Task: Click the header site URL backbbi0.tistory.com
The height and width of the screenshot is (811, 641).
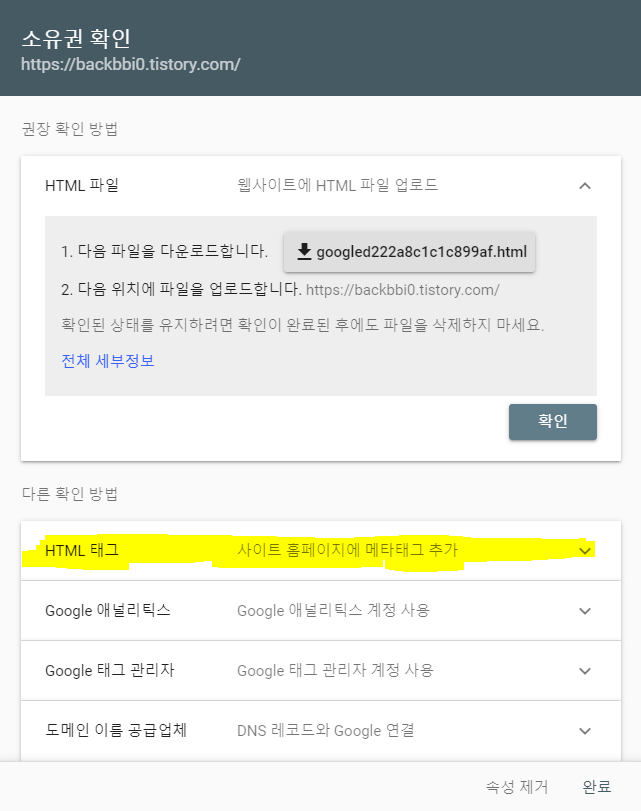Action: pyautogui.click(x=130, y=64)
